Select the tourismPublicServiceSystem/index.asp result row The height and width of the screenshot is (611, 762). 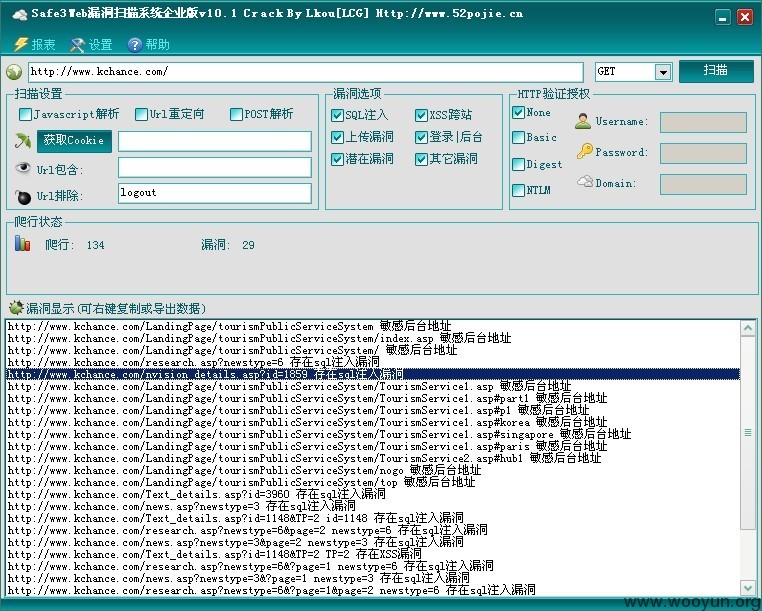tap(373, 338)
